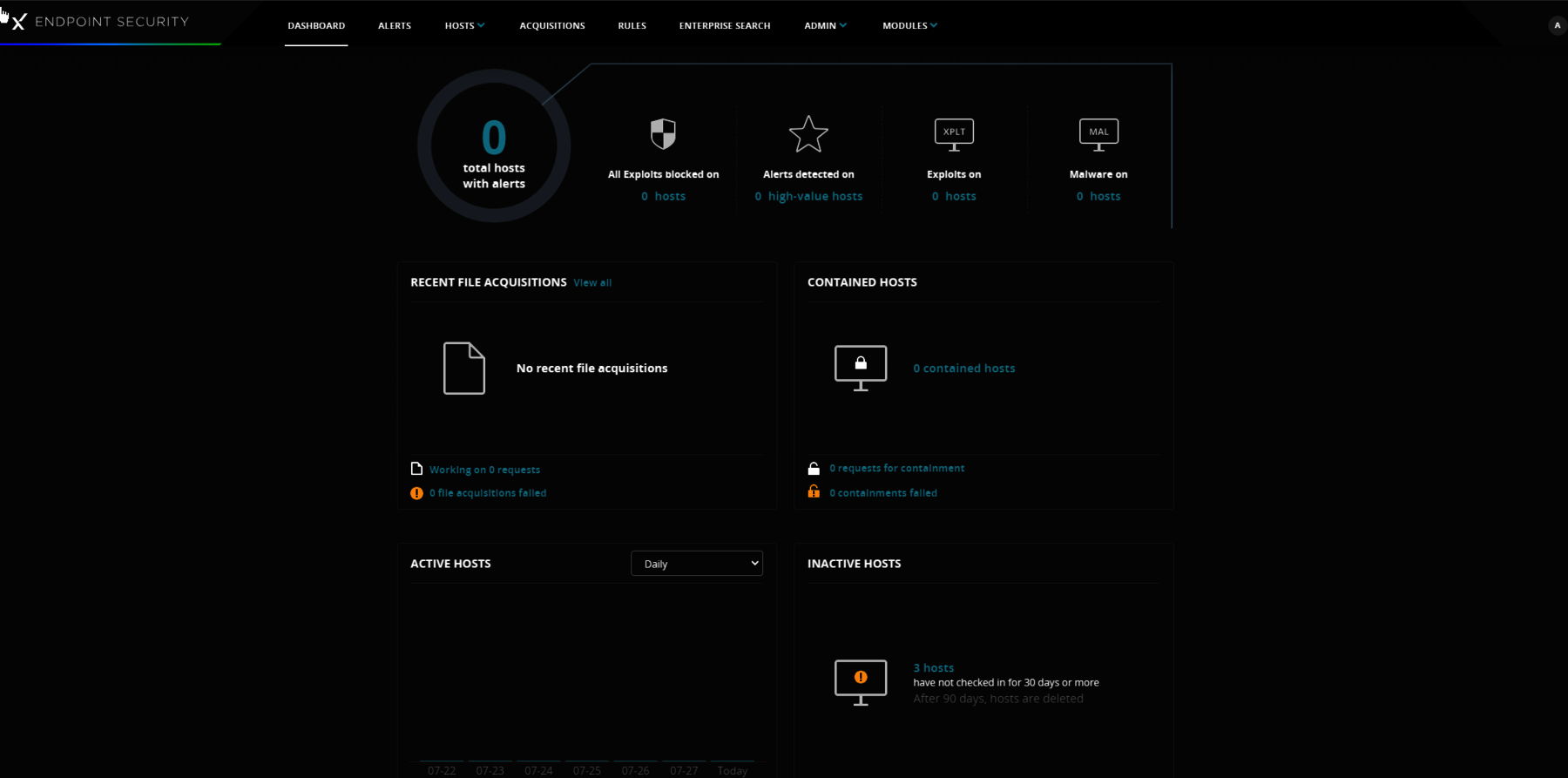Open the Rules tab

632,25
